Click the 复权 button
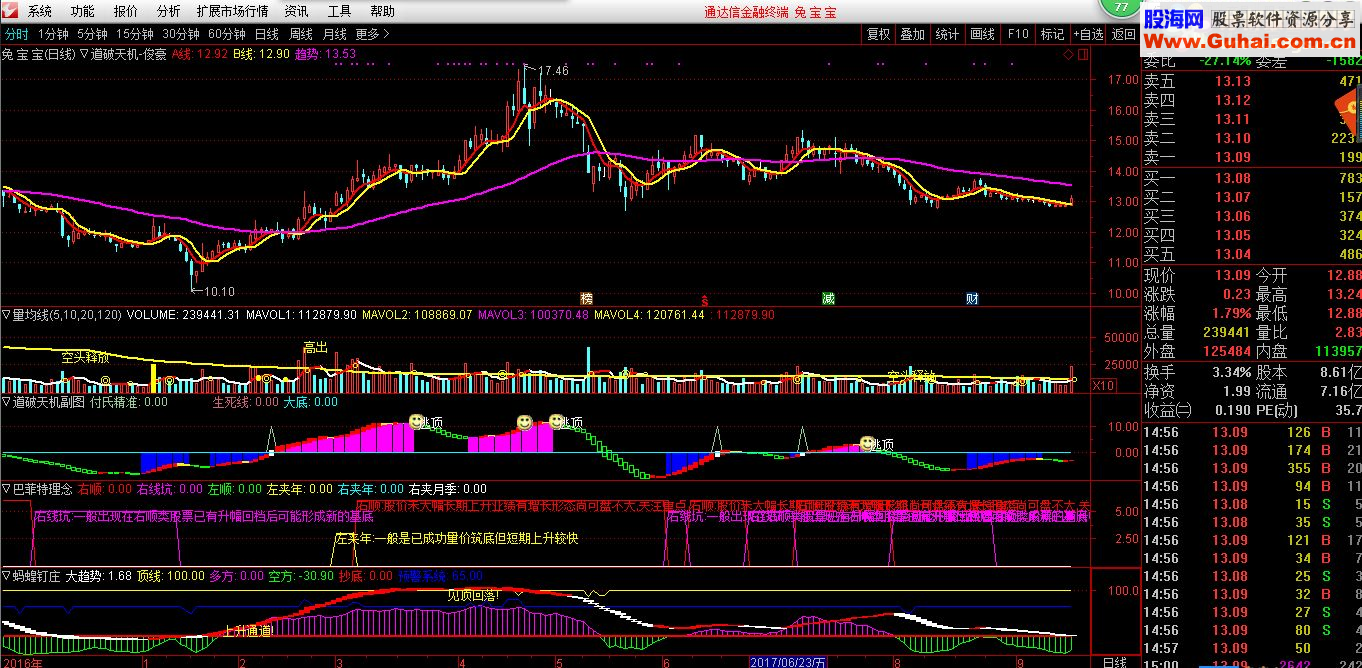This screenshot has height=668, width=1362. pyautogui.click(x=879, y=33)
